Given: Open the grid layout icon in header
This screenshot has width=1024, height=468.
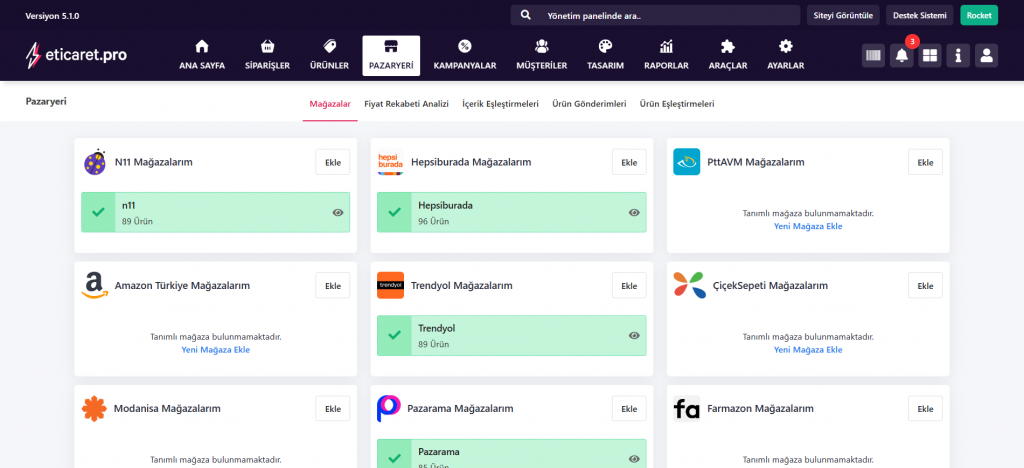Looking at the screenshot, I should (x=930, y=56).
